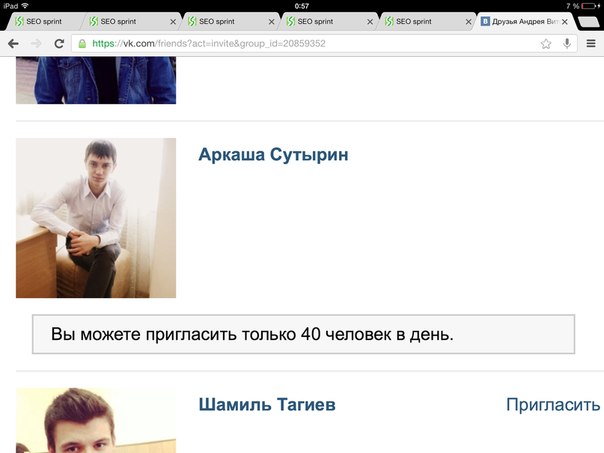The width and height of the screenshot is (604, 453).
Task: Bookmark the page with the star icon
Action: coord(546,44)
